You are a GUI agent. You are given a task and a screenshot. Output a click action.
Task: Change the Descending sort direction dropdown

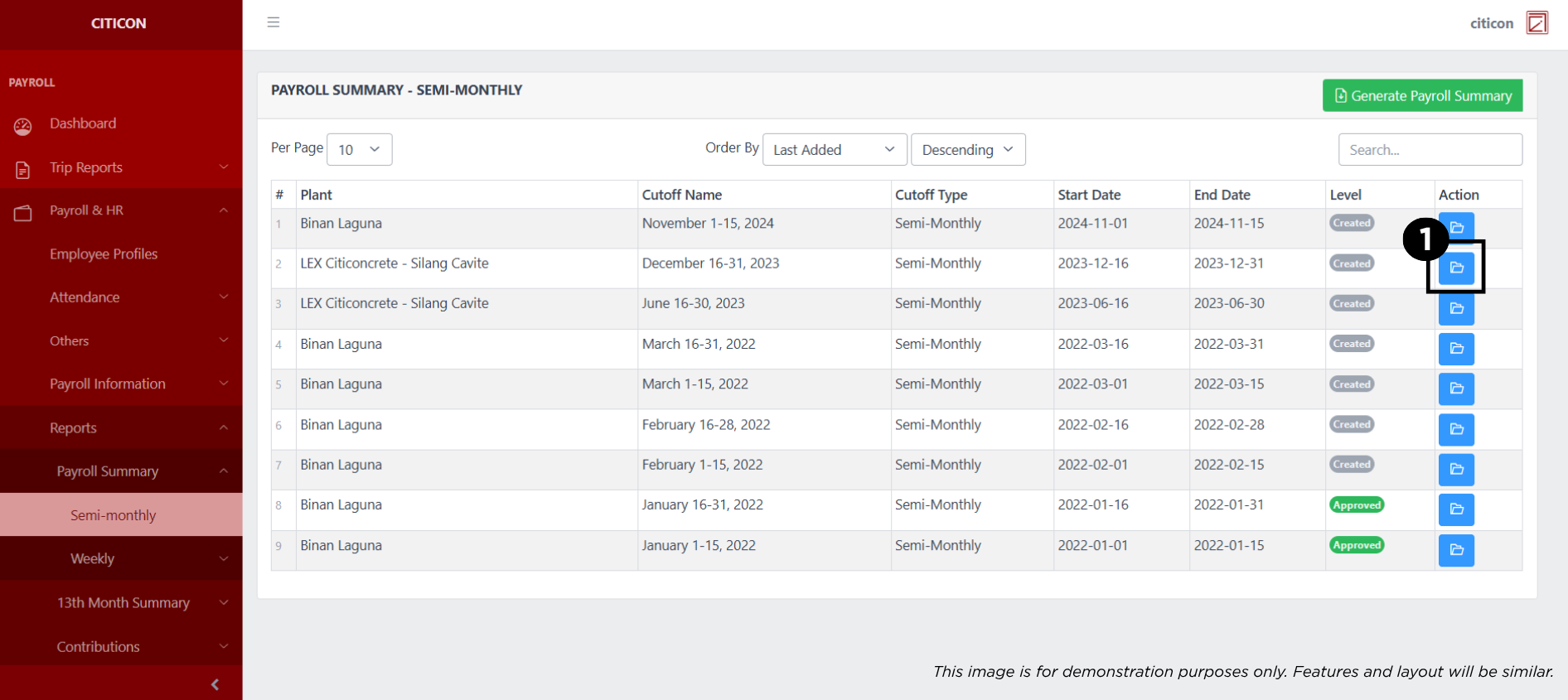967,150
